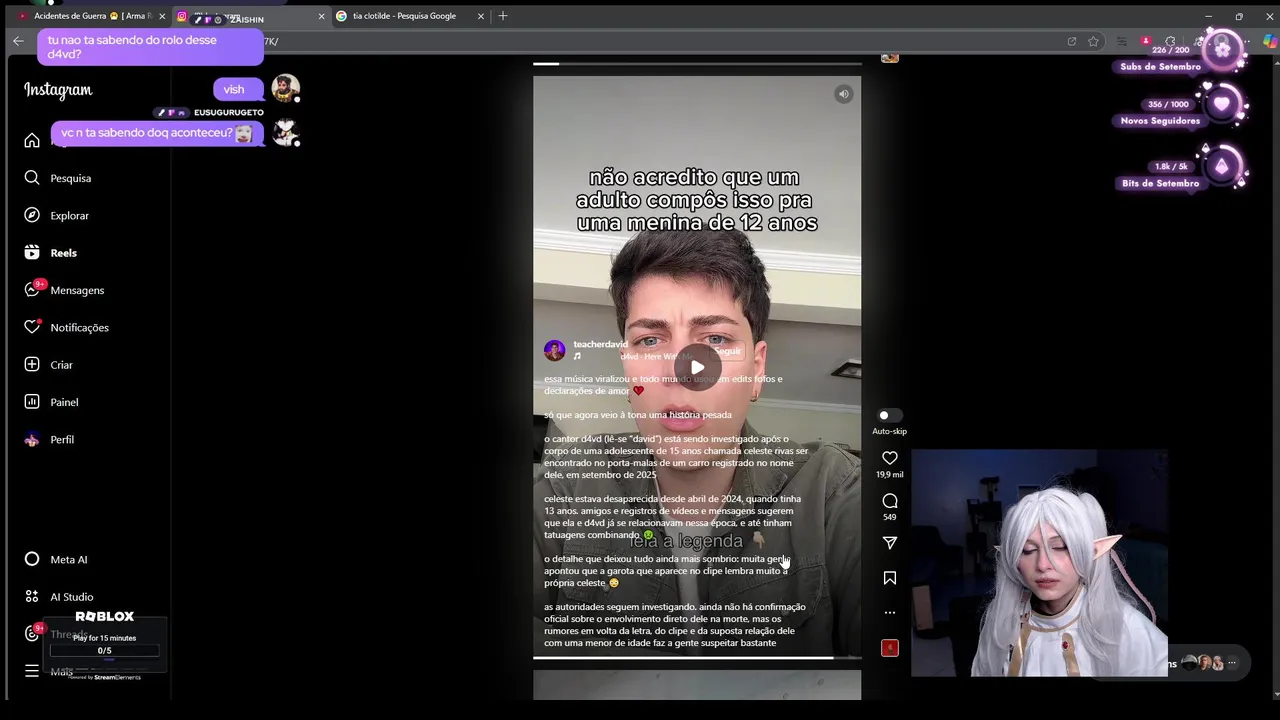Click the pink extension icon in toolbar
This screenshot has width=1280, height=720.
click(x=1146, y=41)
